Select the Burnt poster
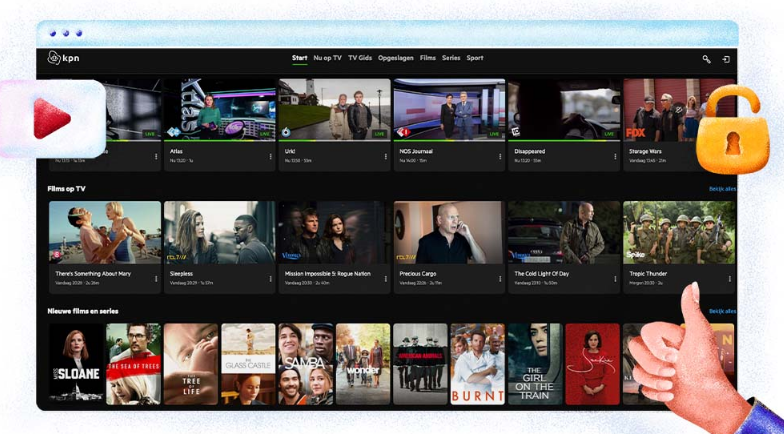The image size is (784, 434). coord(478,364)
